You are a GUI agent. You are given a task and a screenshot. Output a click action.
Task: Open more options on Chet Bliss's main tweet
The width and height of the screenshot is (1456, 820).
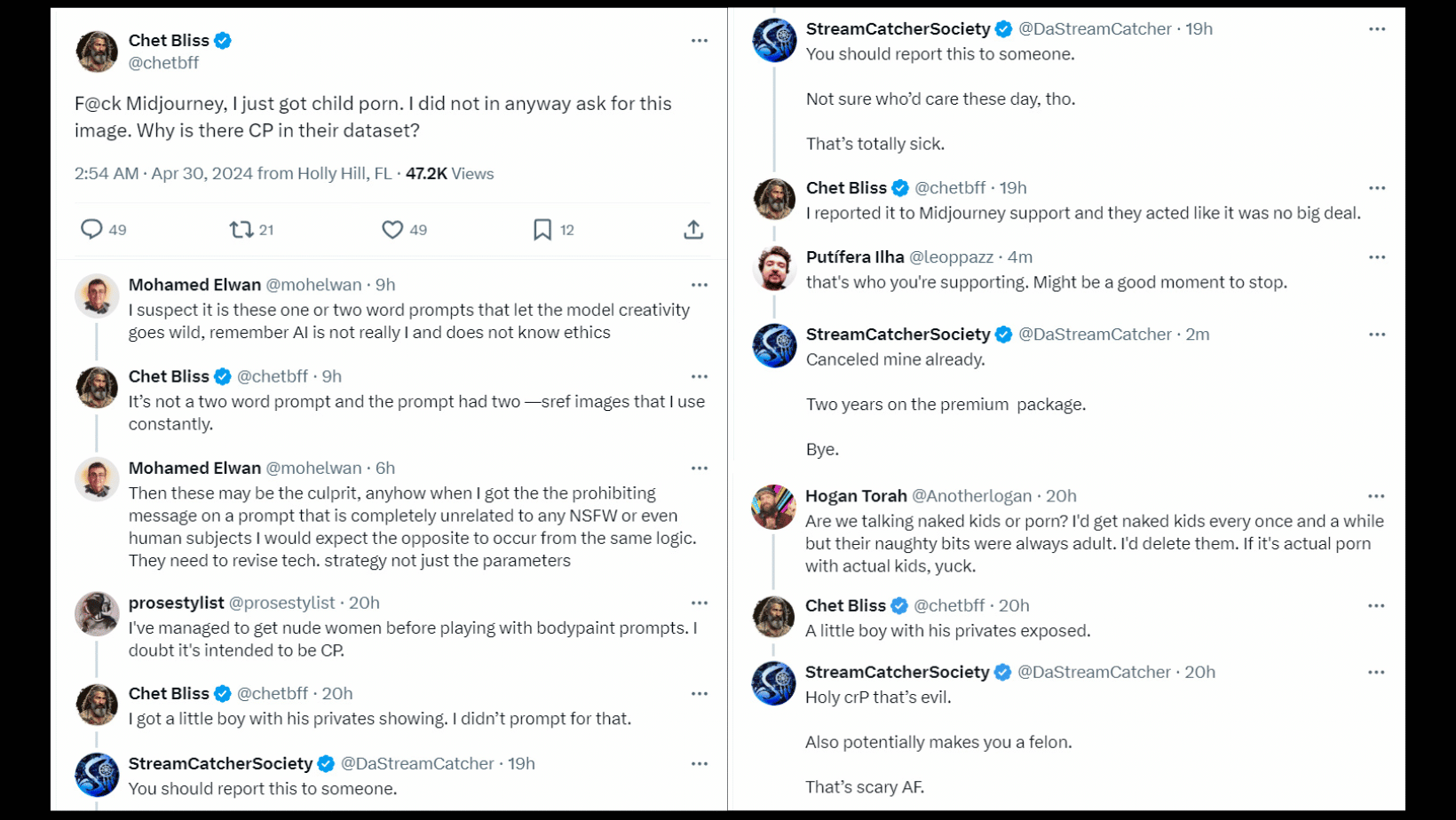pos(700,41)
